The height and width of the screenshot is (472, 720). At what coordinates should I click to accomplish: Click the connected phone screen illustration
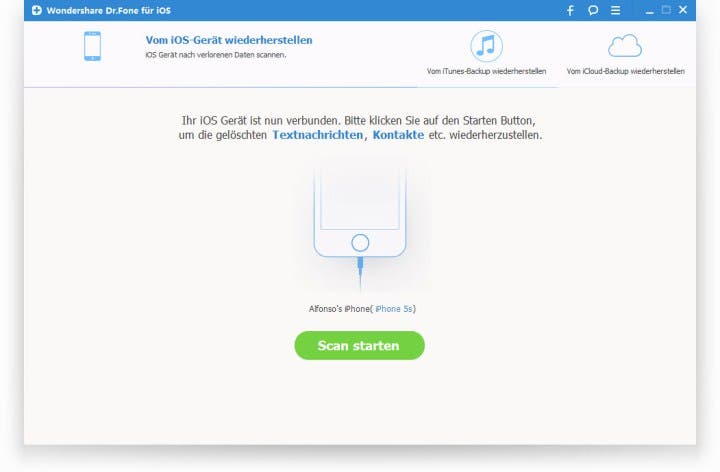360,198
